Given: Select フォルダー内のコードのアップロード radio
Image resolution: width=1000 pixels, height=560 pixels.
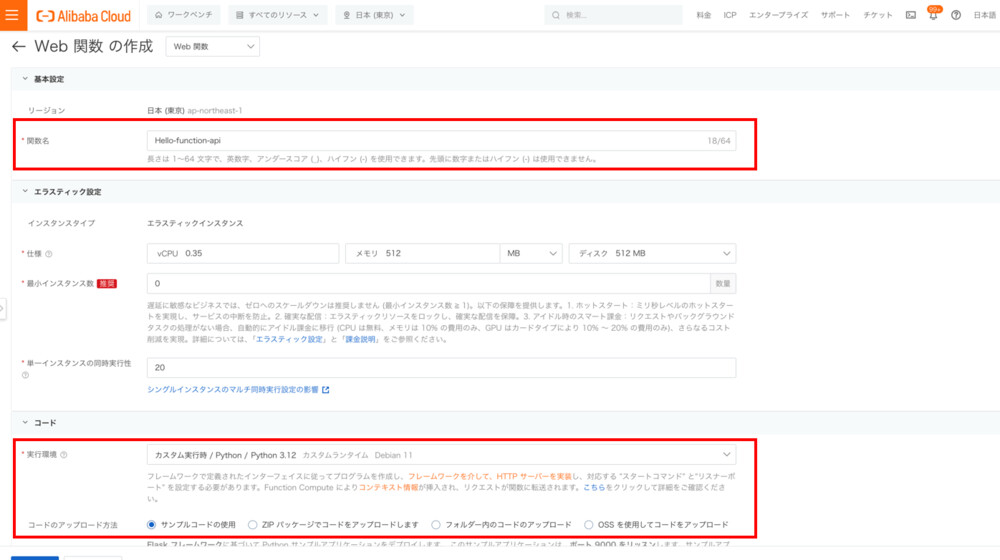Looking at the screenshot, I should (436, 524).
